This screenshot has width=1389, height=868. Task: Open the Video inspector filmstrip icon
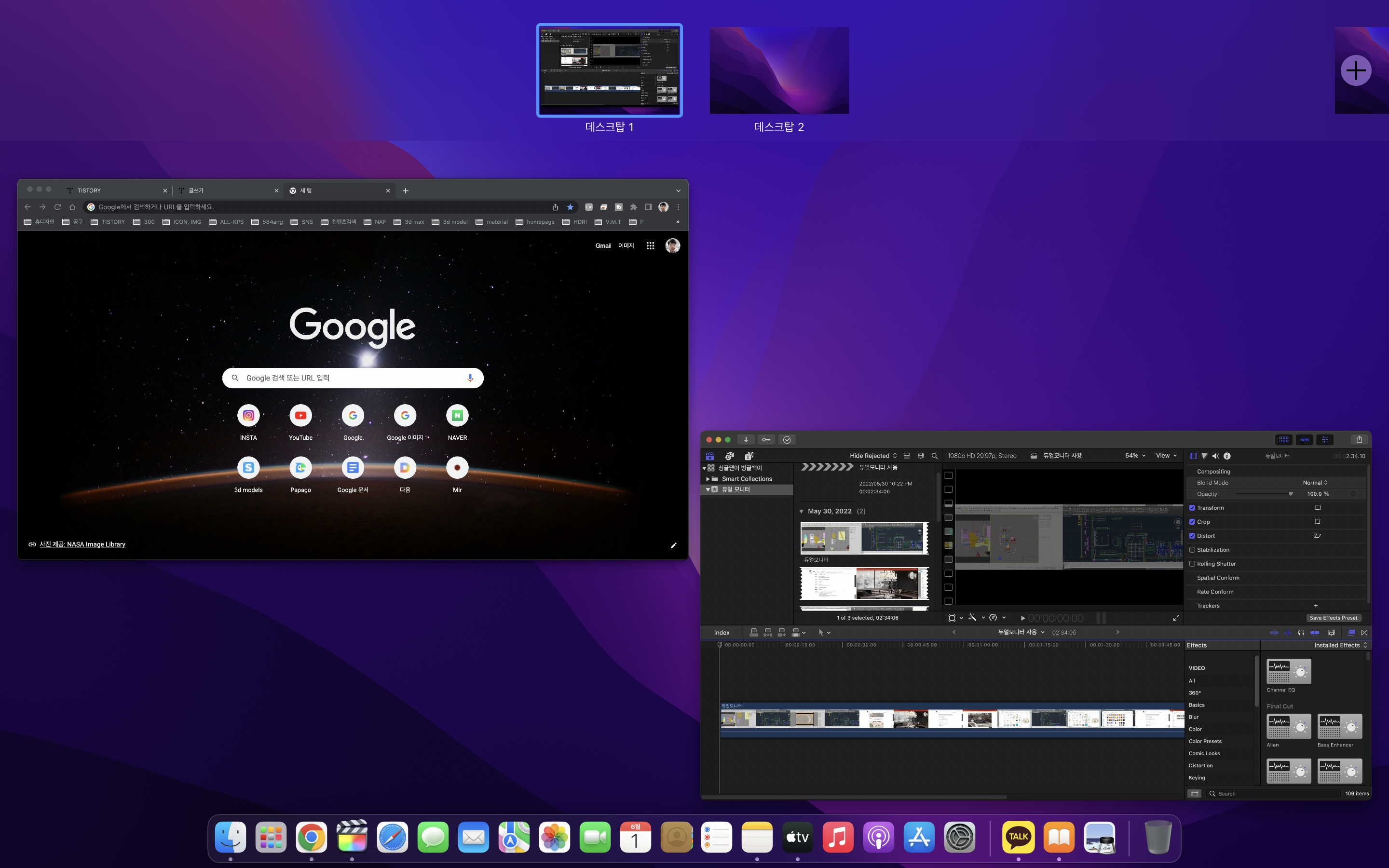pos(1193,456)
